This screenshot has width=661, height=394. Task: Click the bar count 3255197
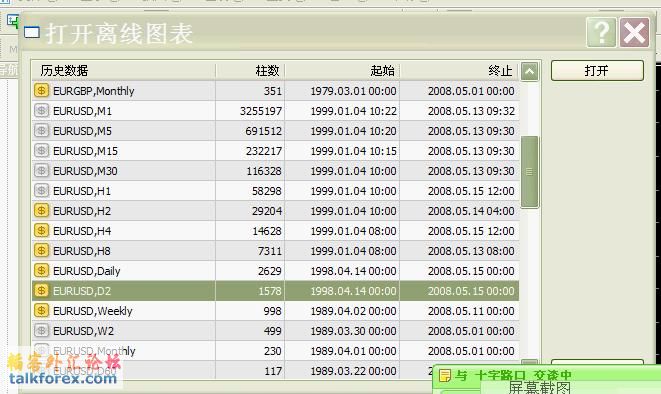click(261, 111)
